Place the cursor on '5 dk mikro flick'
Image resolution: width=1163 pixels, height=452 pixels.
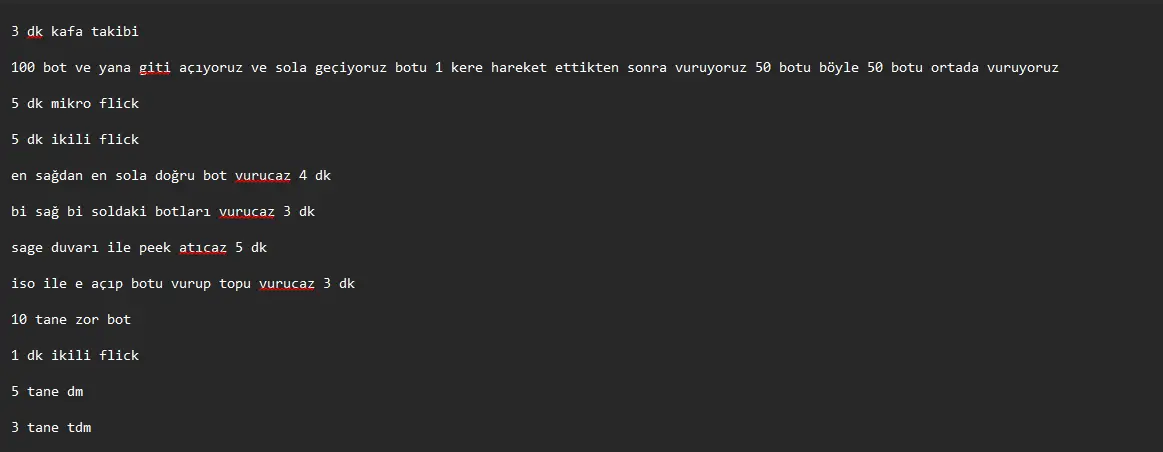point(75,104)
